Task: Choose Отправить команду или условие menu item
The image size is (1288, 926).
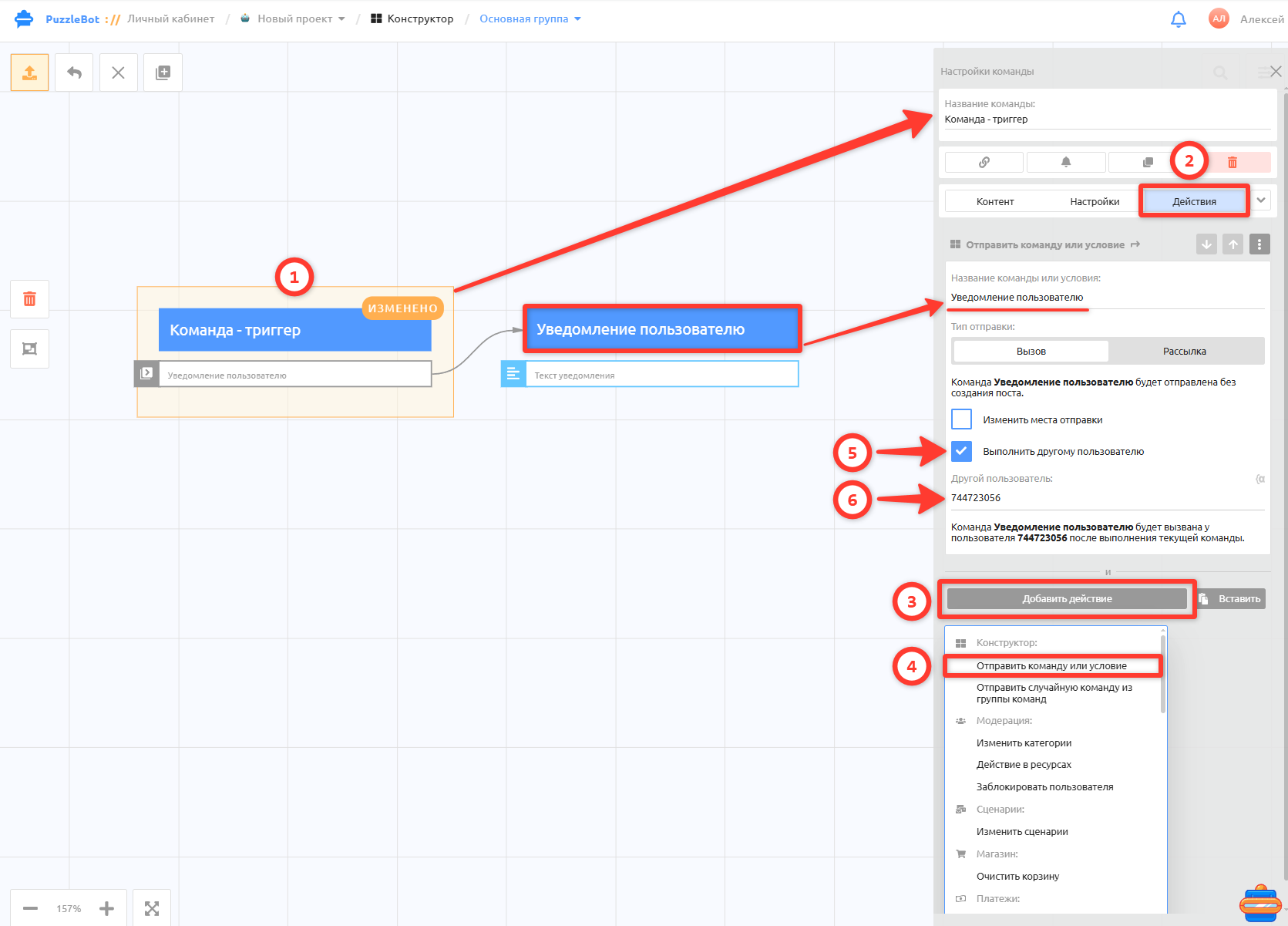Action: point(1051,665)
